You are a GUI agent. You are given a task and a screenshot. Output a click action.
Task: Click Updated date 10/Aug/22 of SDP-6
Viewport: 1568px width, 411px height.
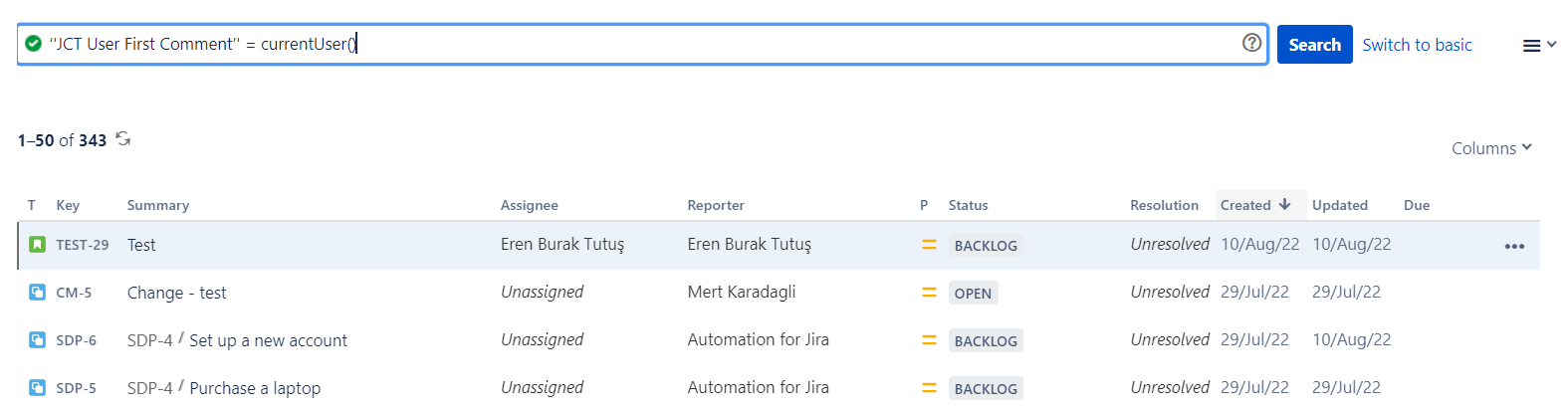click(1352, 340)
